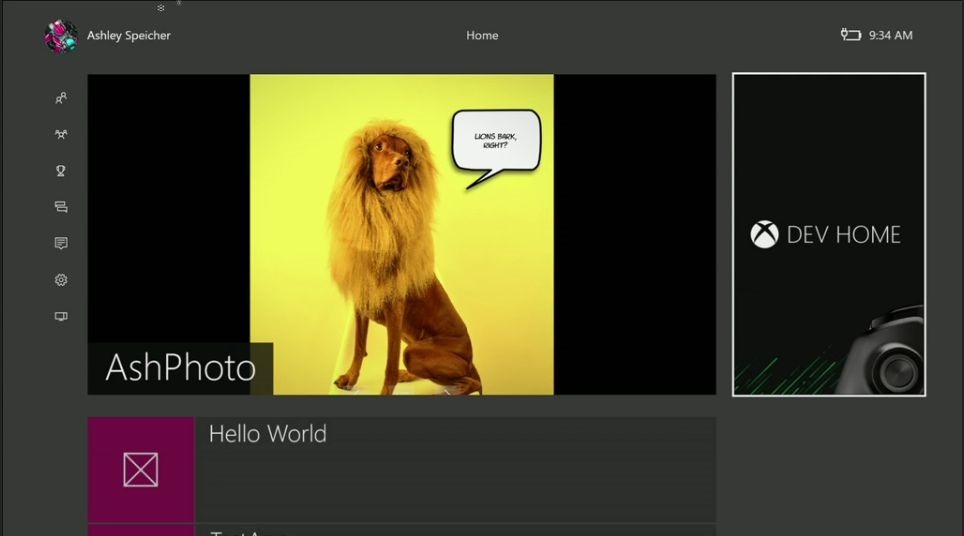The image size is (964, 536).
Task: Select the partially visible app below Hello World
Action: (x=401, y=530)
